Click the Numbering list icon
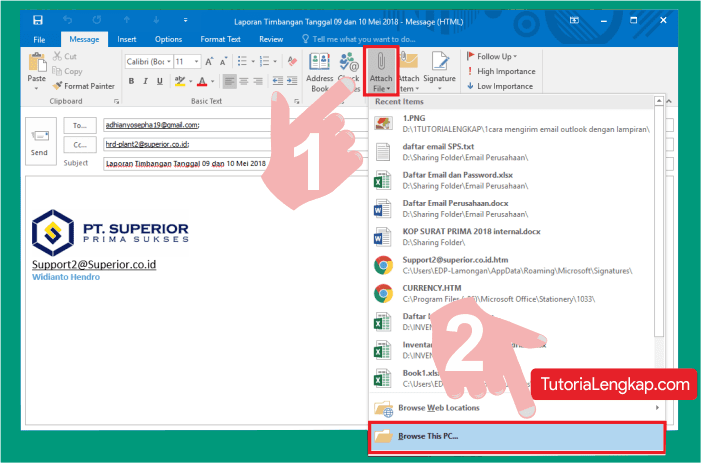The width and height of the screenshot is (701, 463). (x=265, y=61)
